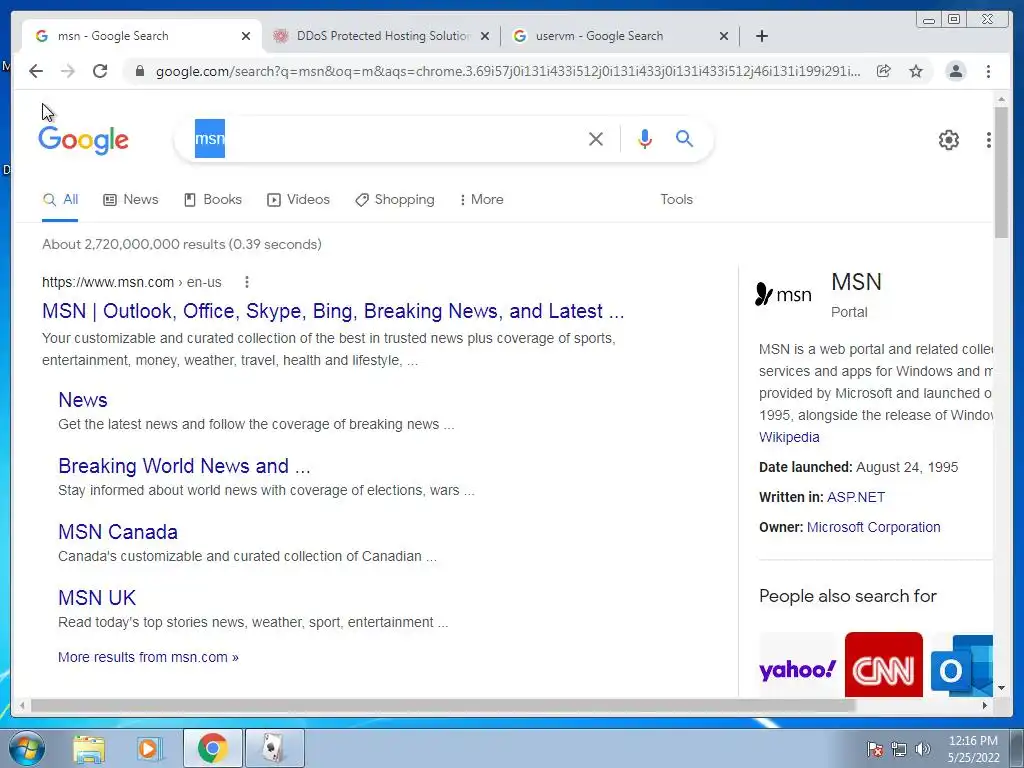
Task: Open a new tab with plus button
Action: (x=761, y=36)
